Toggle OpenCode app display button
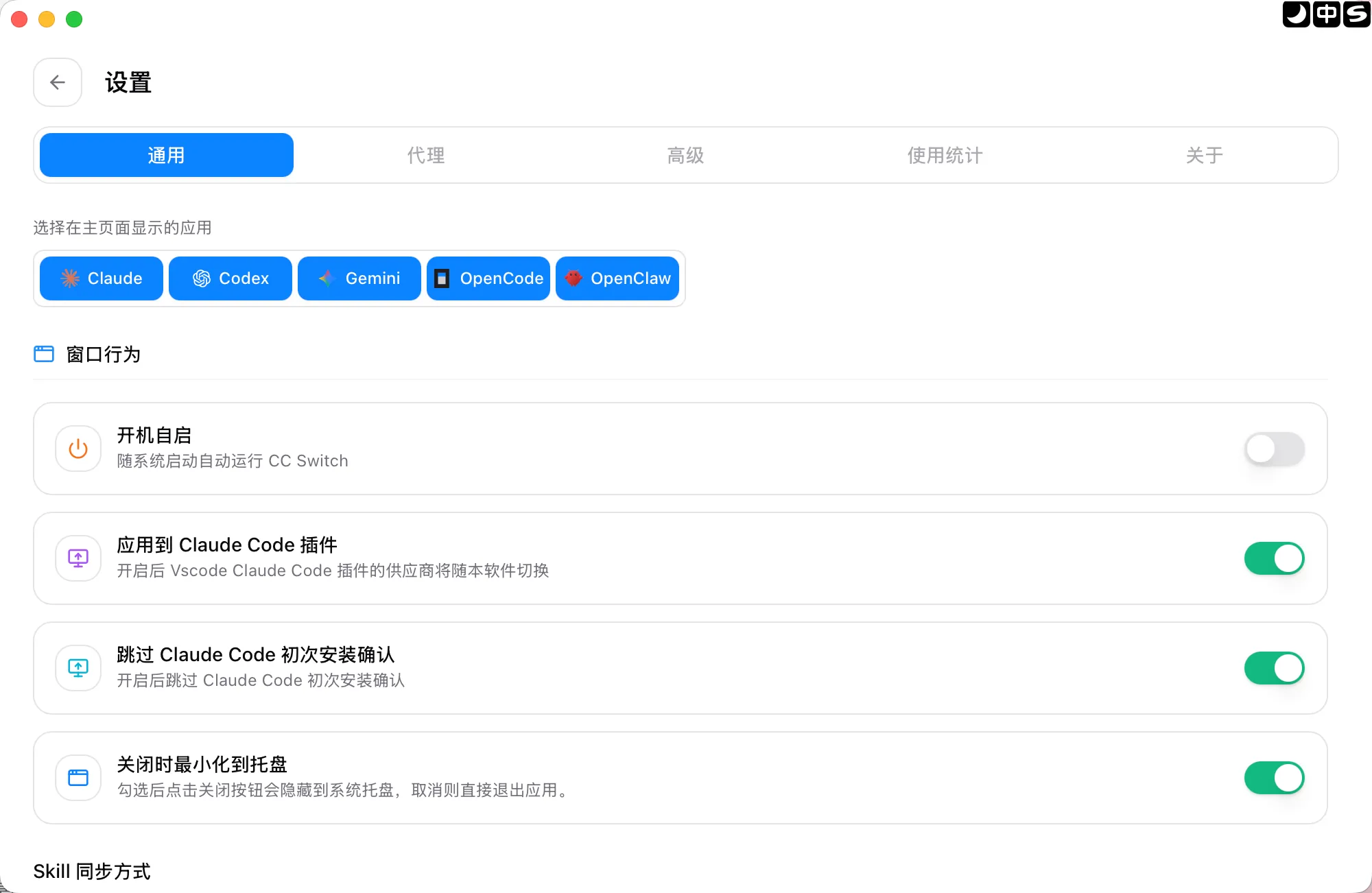Viewport: 1372px width, 893px height. pos(488,278)
